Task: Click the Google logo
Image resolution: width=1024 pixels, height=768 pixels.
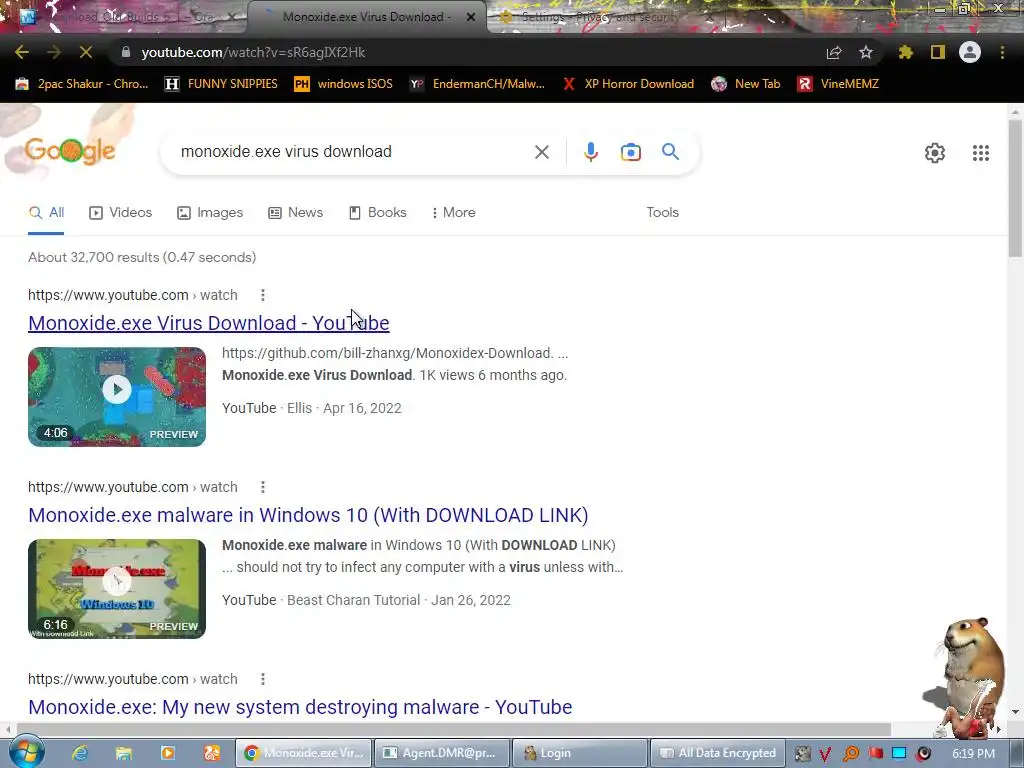Action: click(70, 151)
